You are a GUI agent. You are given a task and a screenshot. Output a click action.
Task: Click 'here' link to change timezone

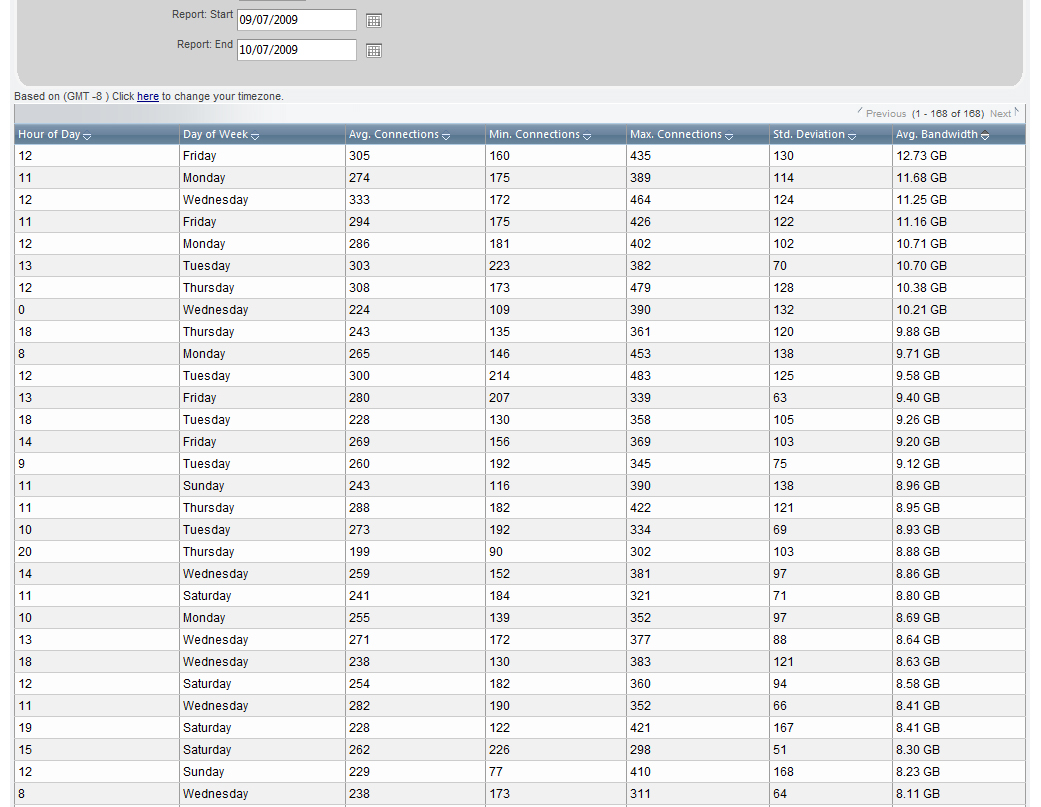[x=147, y=97]
